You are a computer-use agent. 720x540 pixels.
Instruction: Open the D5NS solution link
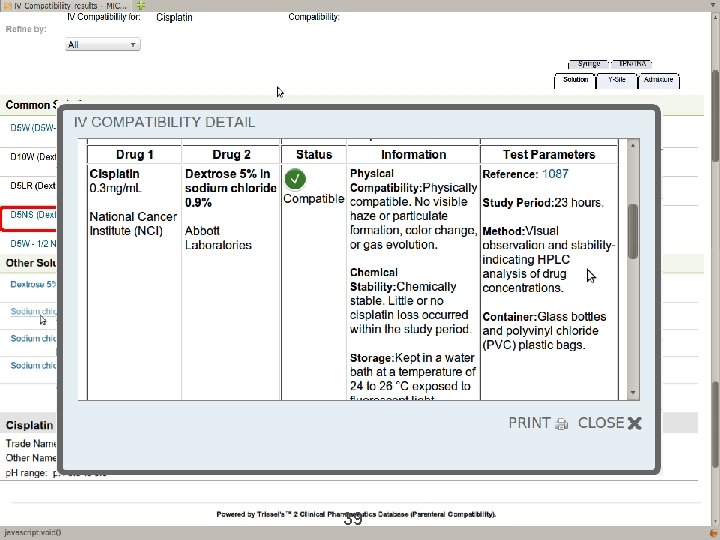(x=33, y=215)
